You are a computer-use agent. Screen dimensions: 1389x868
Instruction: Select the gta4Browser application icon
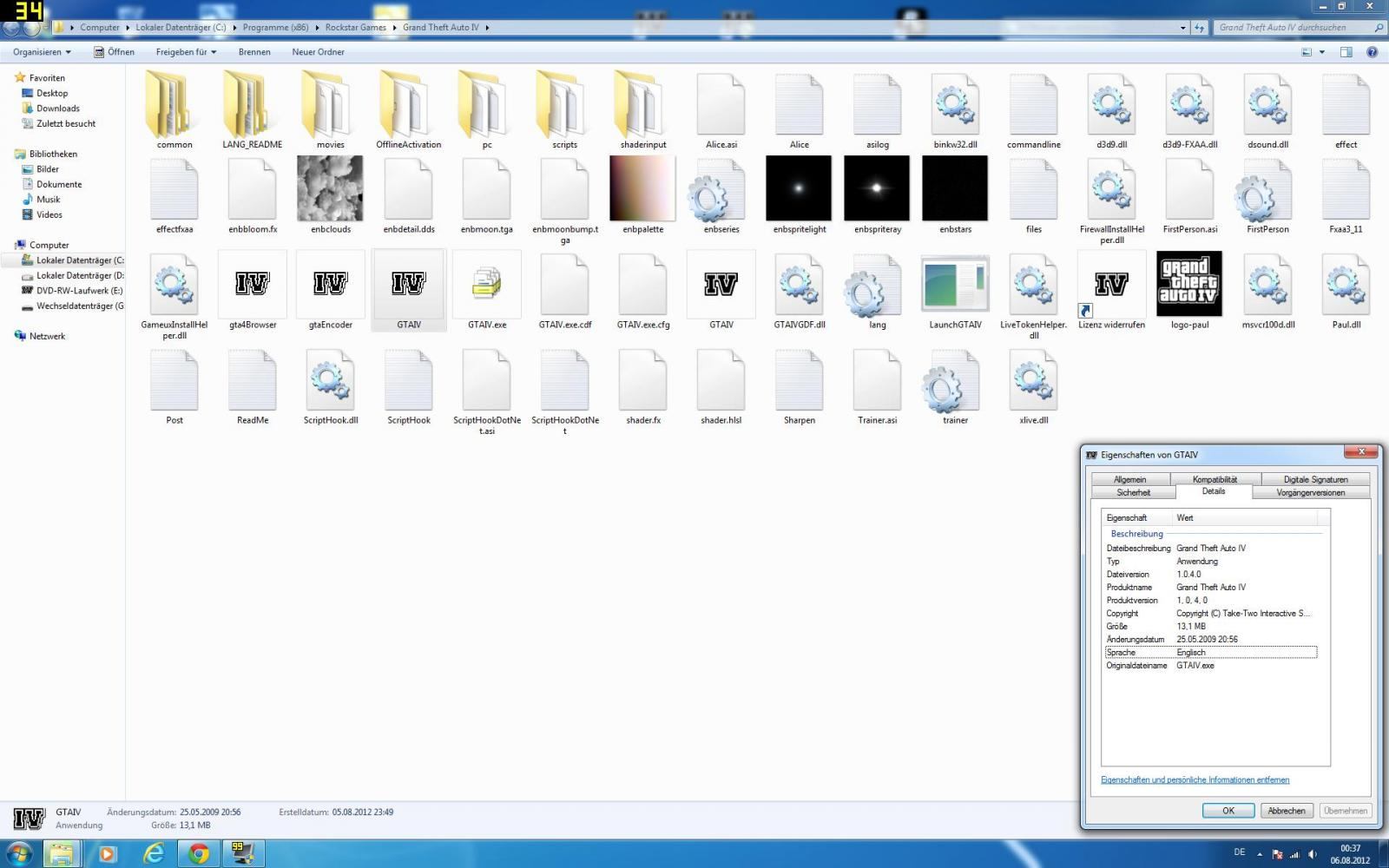[x=252, y=284]
